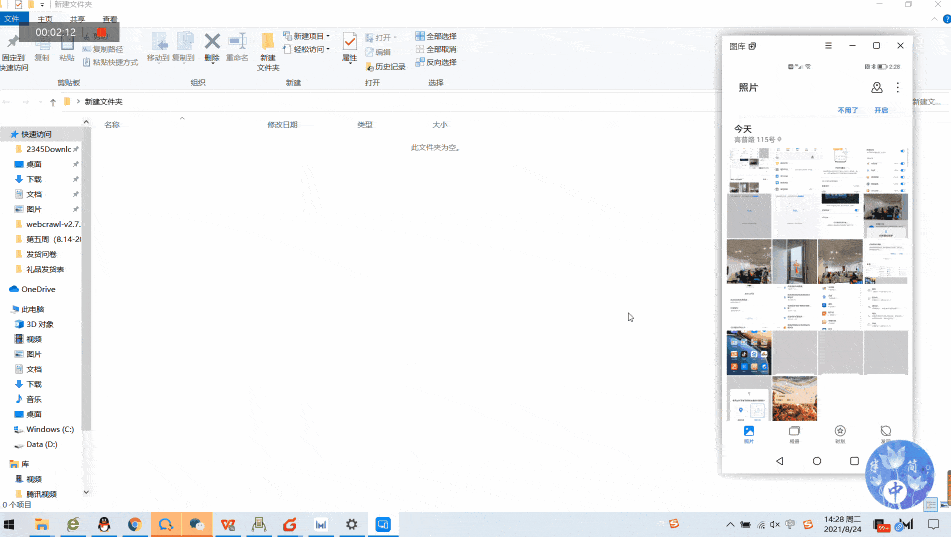The image size is (951, 537).
Task: Create a new folder via 新建文件夹 icon
Action: point(267,42)
